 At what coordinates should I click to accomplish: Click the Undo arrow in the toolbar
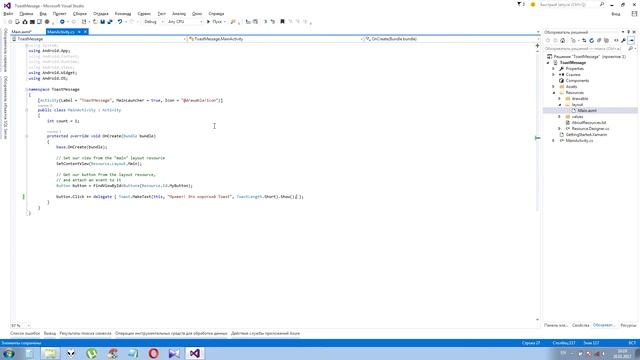pyautogui.click(x=120, y=22)
